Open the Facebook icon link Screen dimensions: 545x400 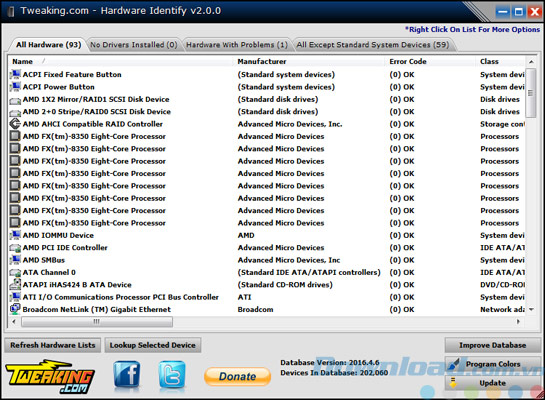tap(127, 374)
